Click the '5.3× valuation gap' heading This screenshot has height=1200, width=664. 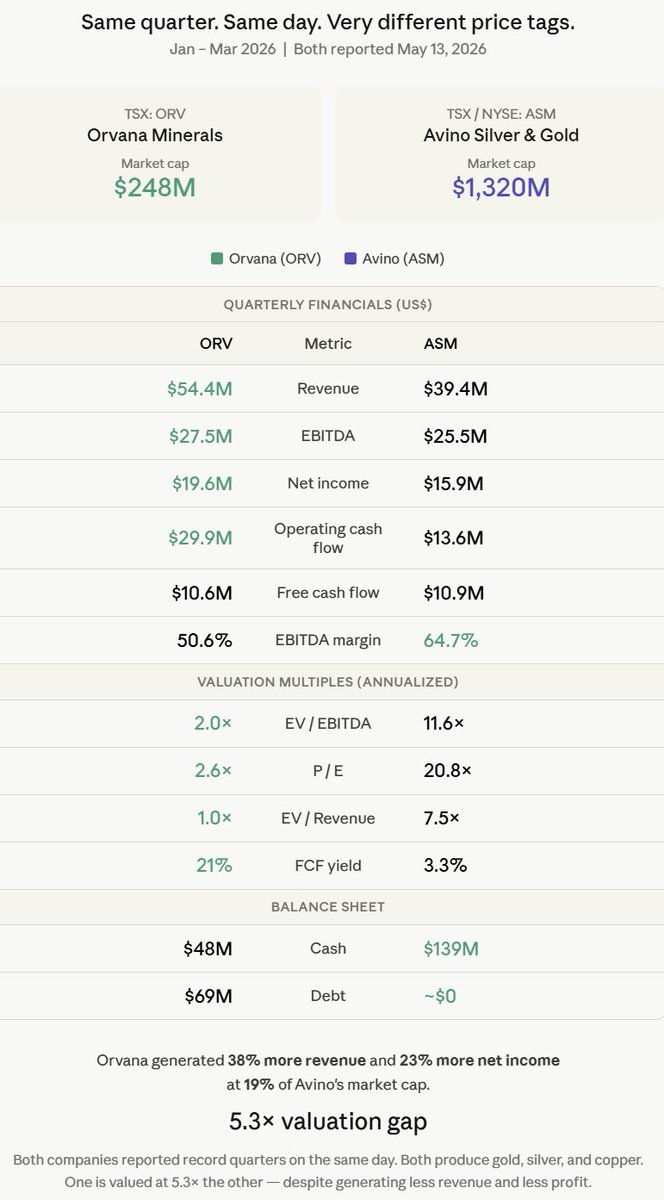(x=328, y=1121)
